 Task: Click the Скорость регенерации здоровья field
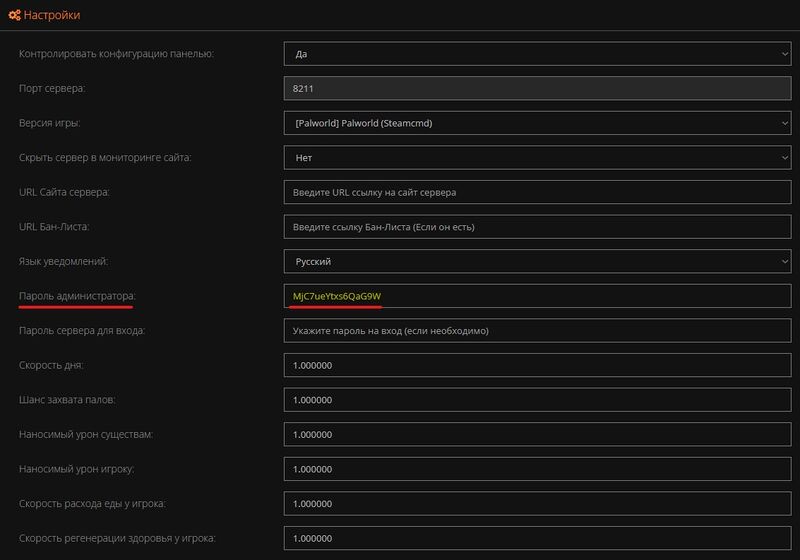[537, 539]
